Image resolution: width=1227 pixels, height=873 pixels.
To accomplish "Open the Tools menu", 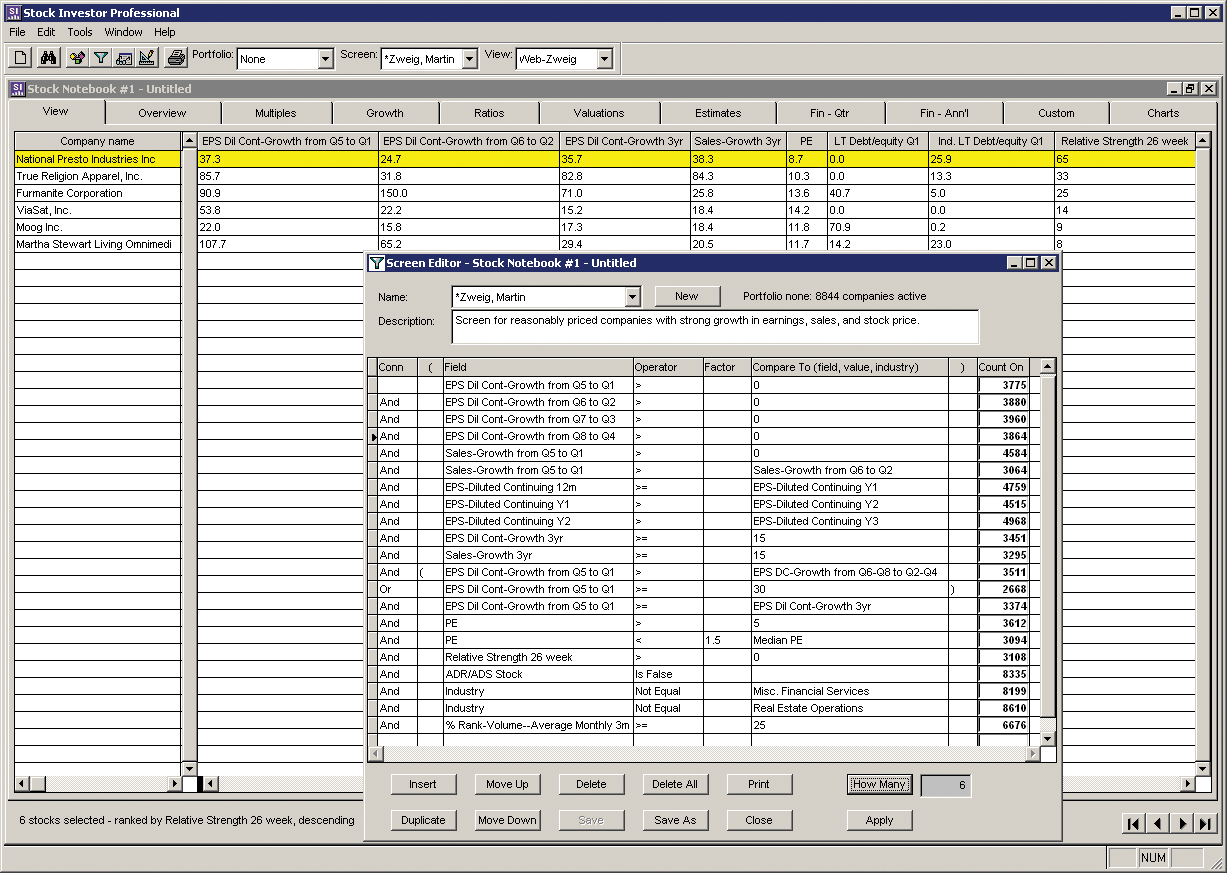I will point(80,32).
